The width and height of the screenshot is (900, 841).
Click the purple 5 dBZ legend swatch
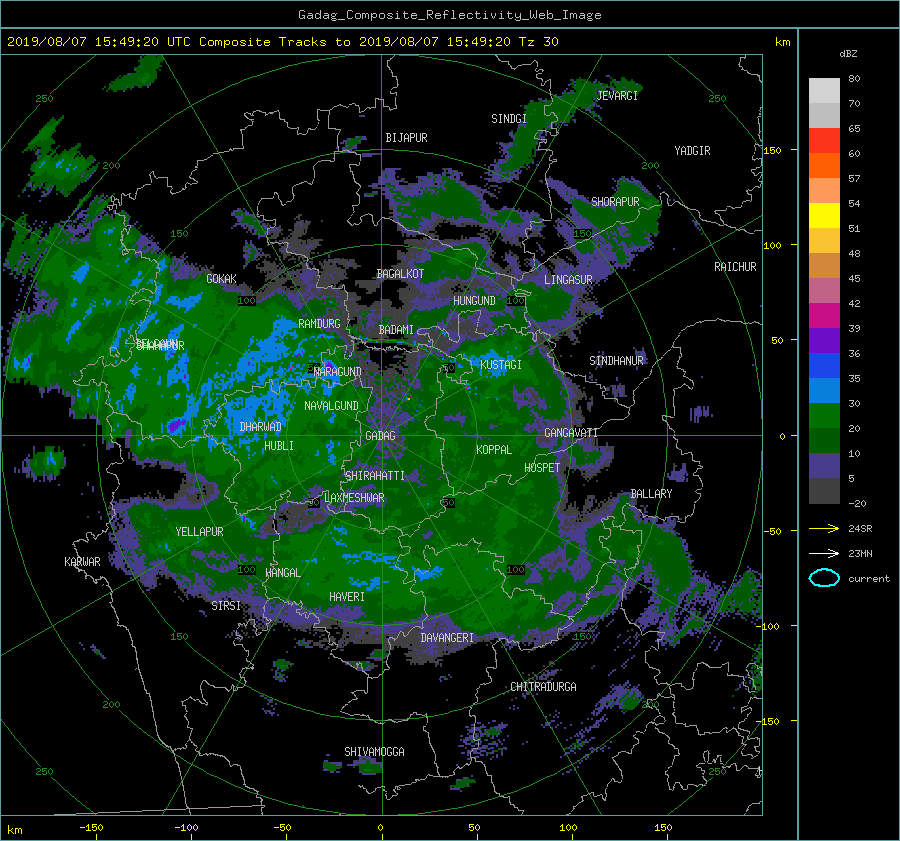coord(824,466)
